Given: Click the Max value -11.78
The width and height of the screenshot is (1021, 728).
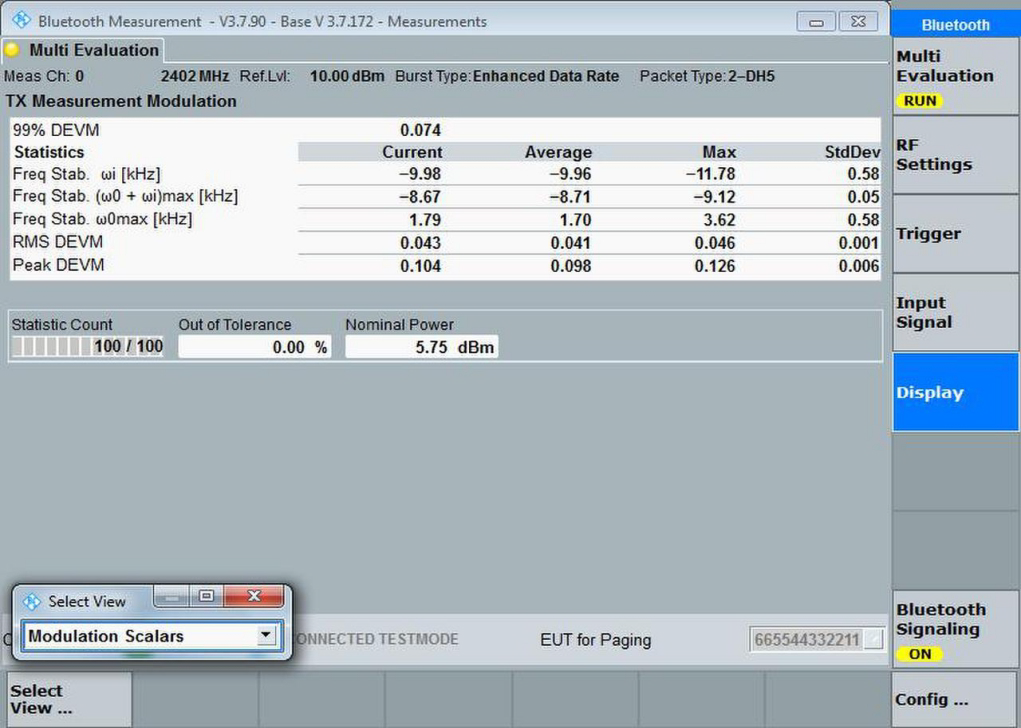Looking at the screenshot, I should pos(710,175).
